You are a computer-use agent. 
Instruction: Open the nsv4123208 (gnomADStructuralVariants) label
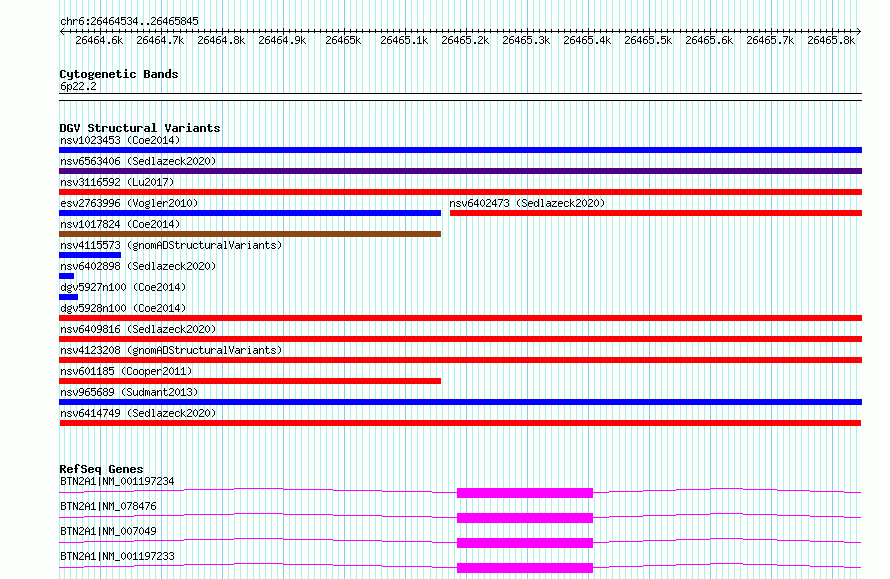click(x=171, y=350)
